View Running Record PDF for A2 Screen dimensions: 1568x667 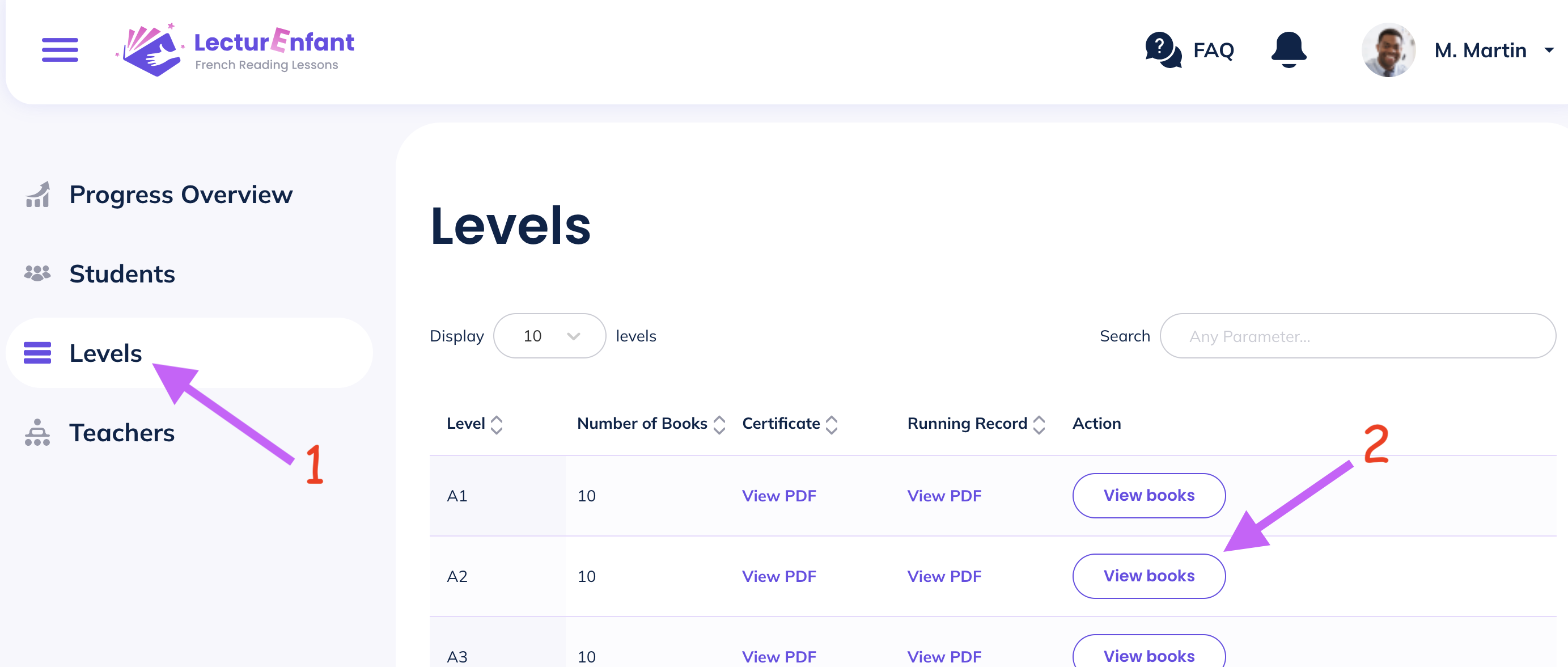pyautogui.click(x=945, y=576)
